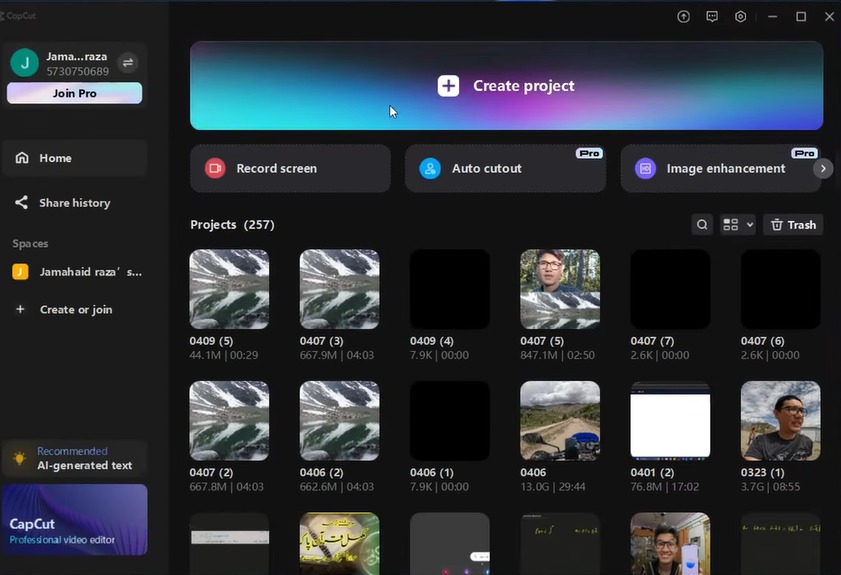Click the blue Auto cutout icon

pos(430,168)
